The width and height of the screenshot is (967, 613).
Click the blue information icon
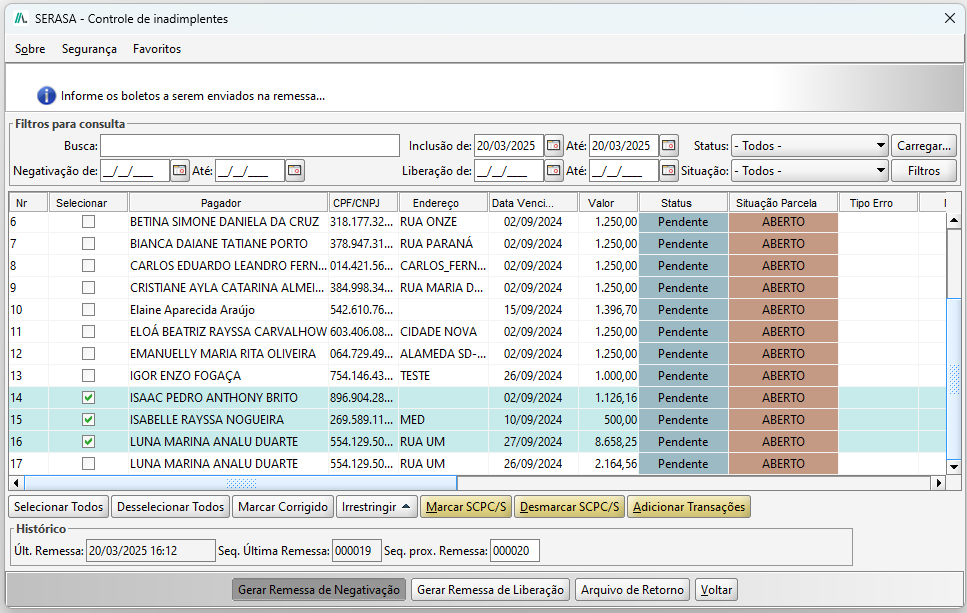click(46, 96)
